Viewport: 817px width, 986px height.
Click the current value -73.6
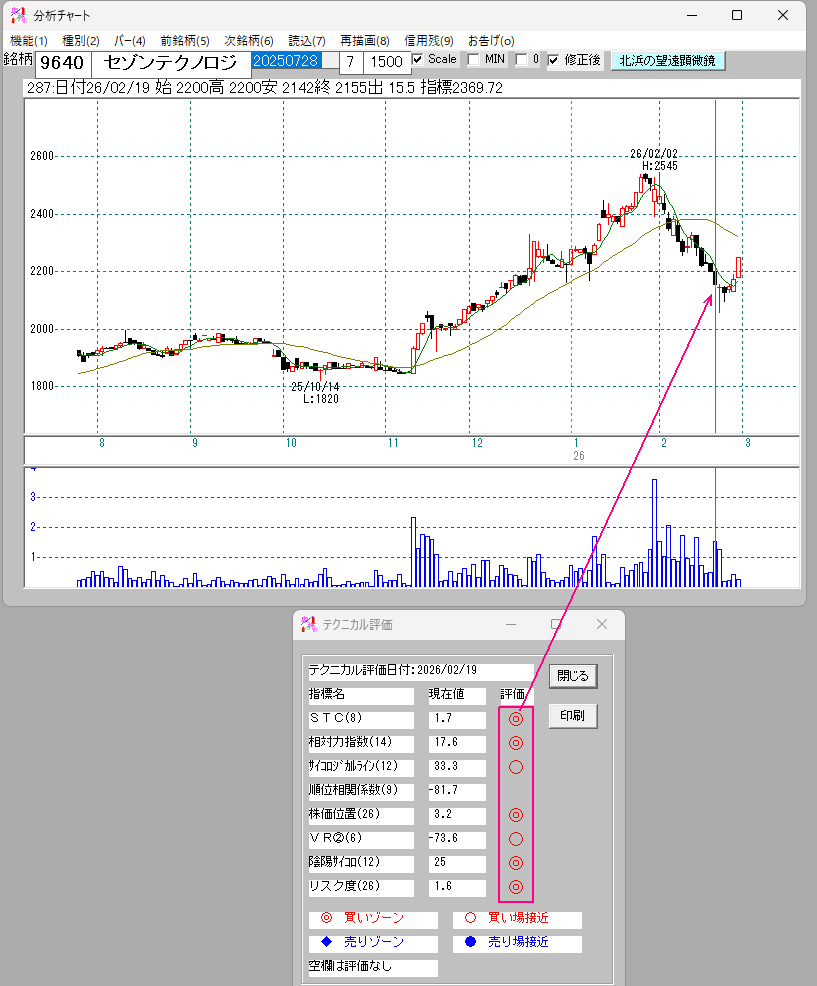(457, 839)
